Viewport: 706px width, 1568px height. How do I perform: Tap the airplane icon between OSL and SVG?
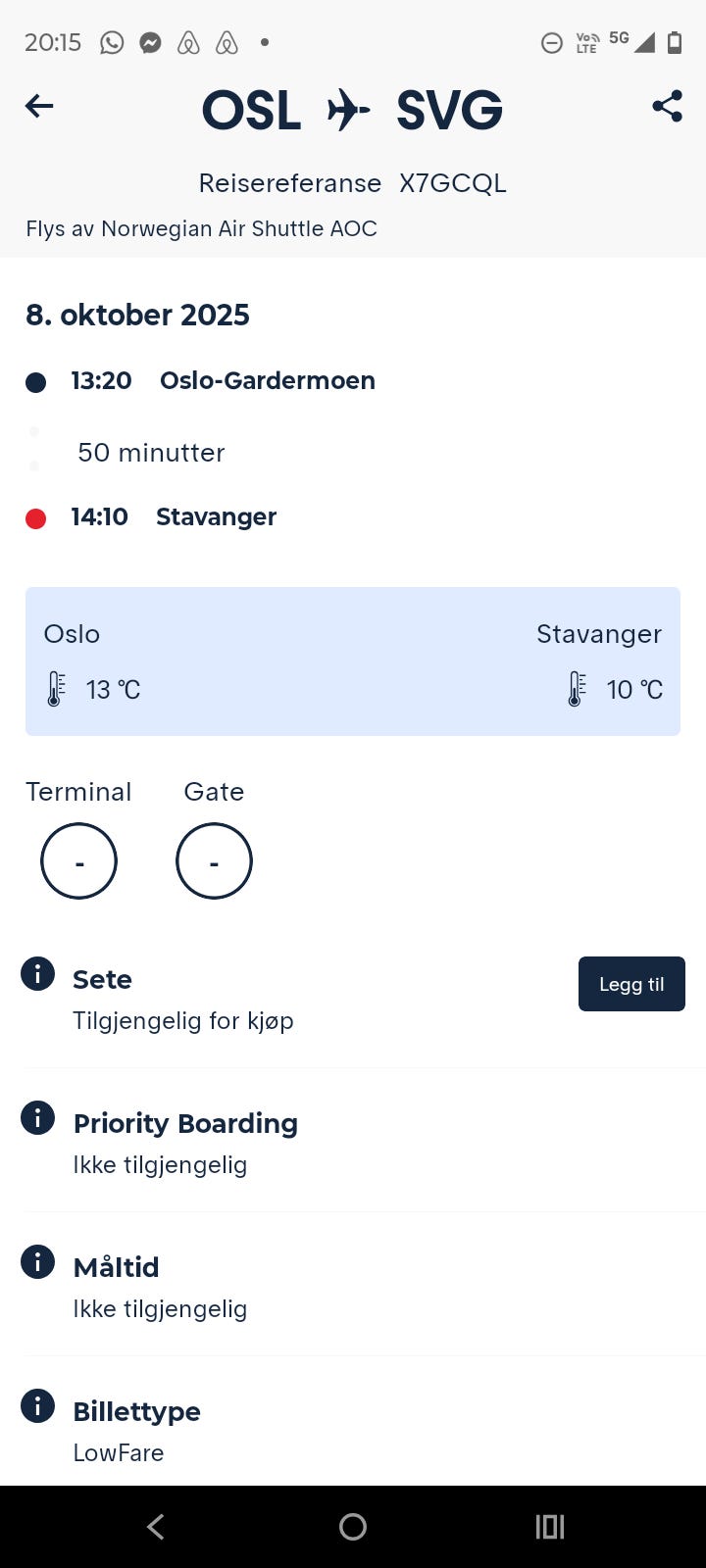click(349, 110)
